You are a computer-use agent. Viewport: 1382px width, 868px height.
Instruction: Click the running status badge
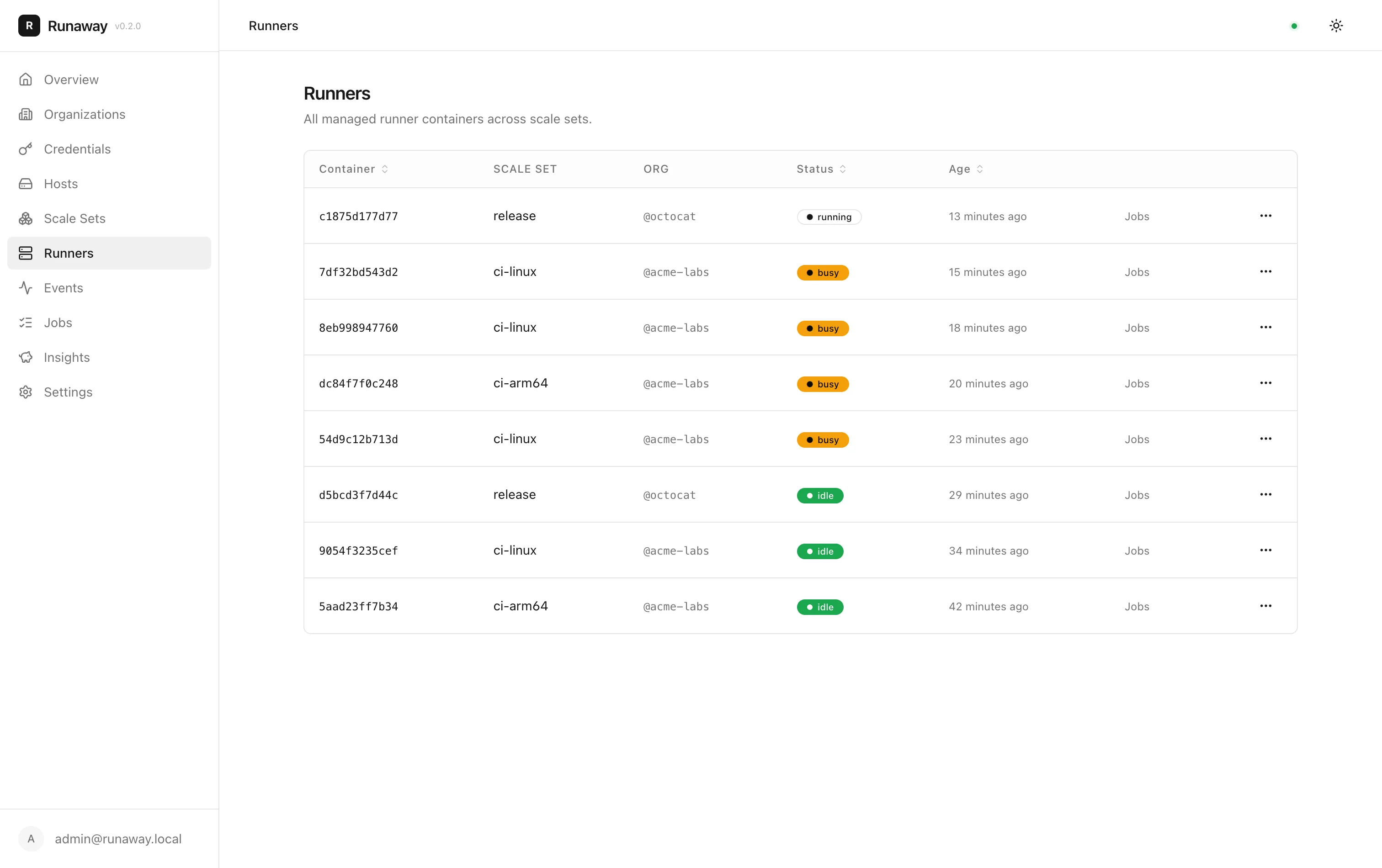tap(829, 217)
